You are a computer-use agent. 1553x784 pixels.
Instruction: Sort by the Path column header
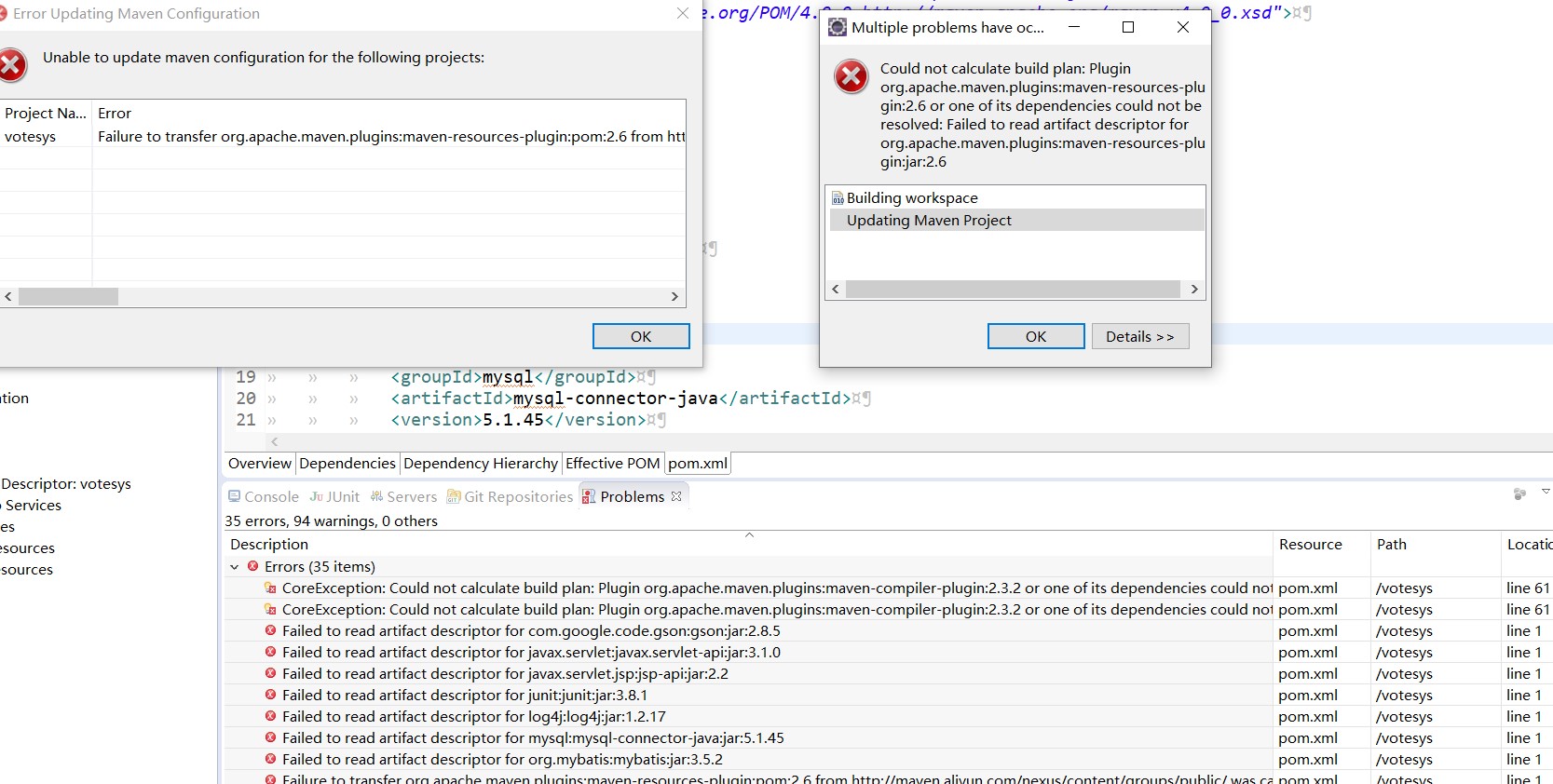[x=1436, y=544]
